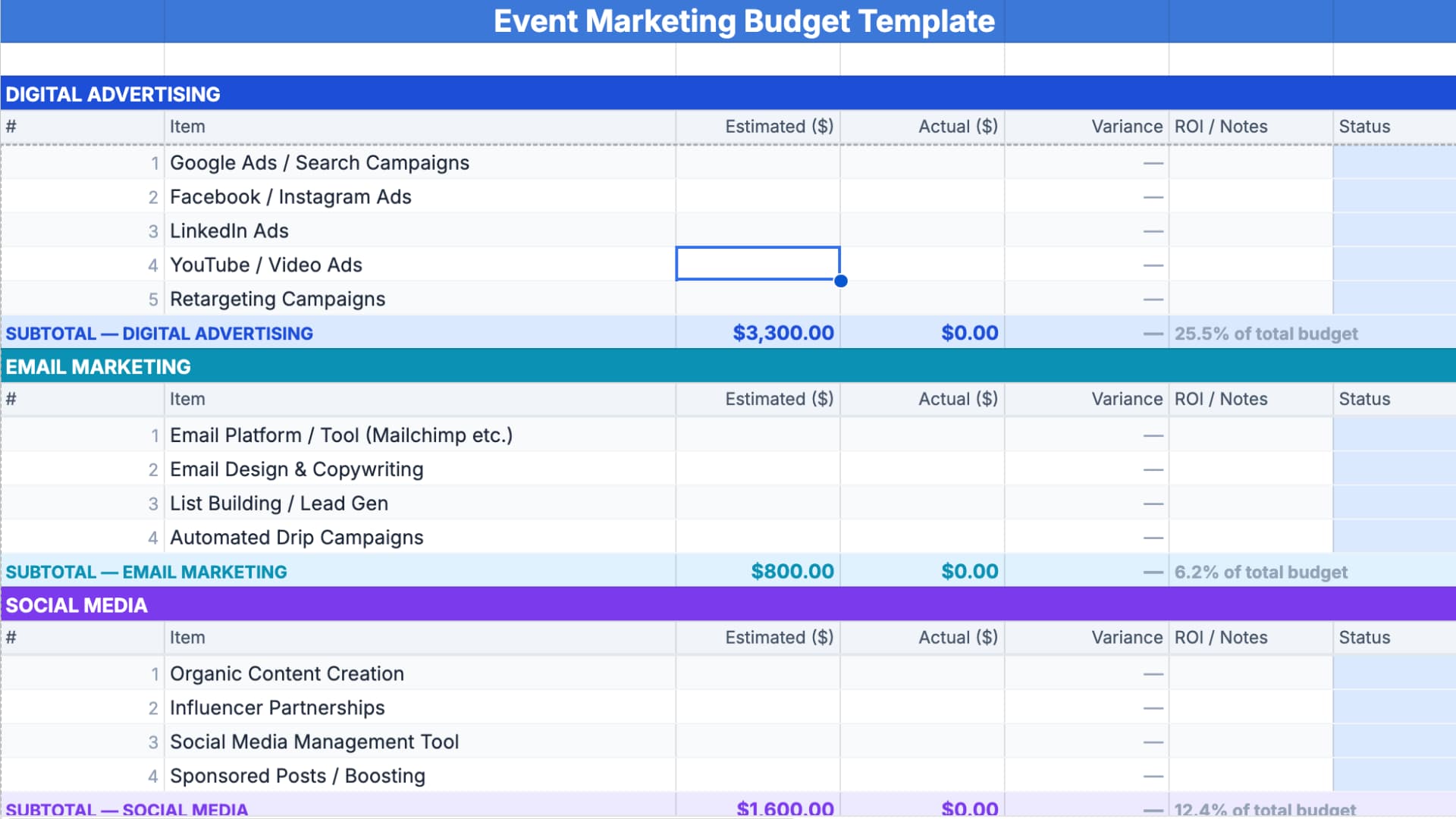Select the Status column header under Digital Advertising
Screen dimensions: 1456x819
coord(1365,127)
